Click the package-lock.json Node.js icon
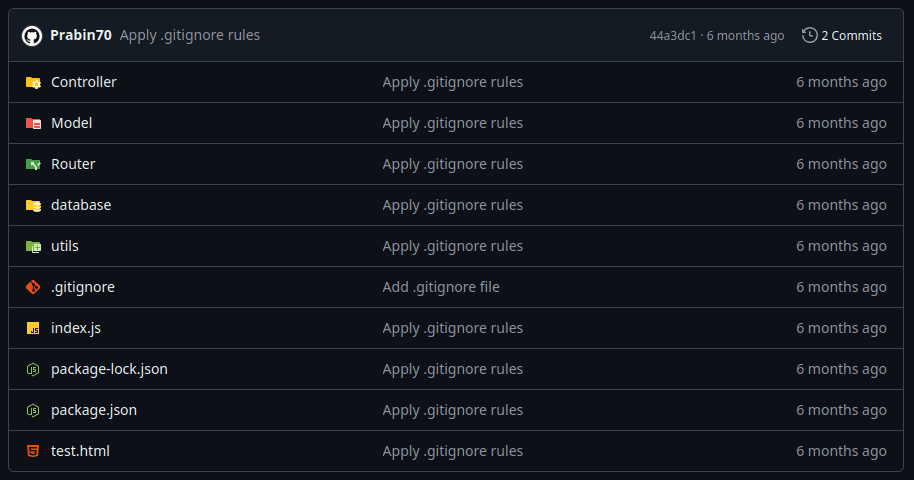Screen dimensions: 914x480 pyautogui.click(x=33, y=369)
